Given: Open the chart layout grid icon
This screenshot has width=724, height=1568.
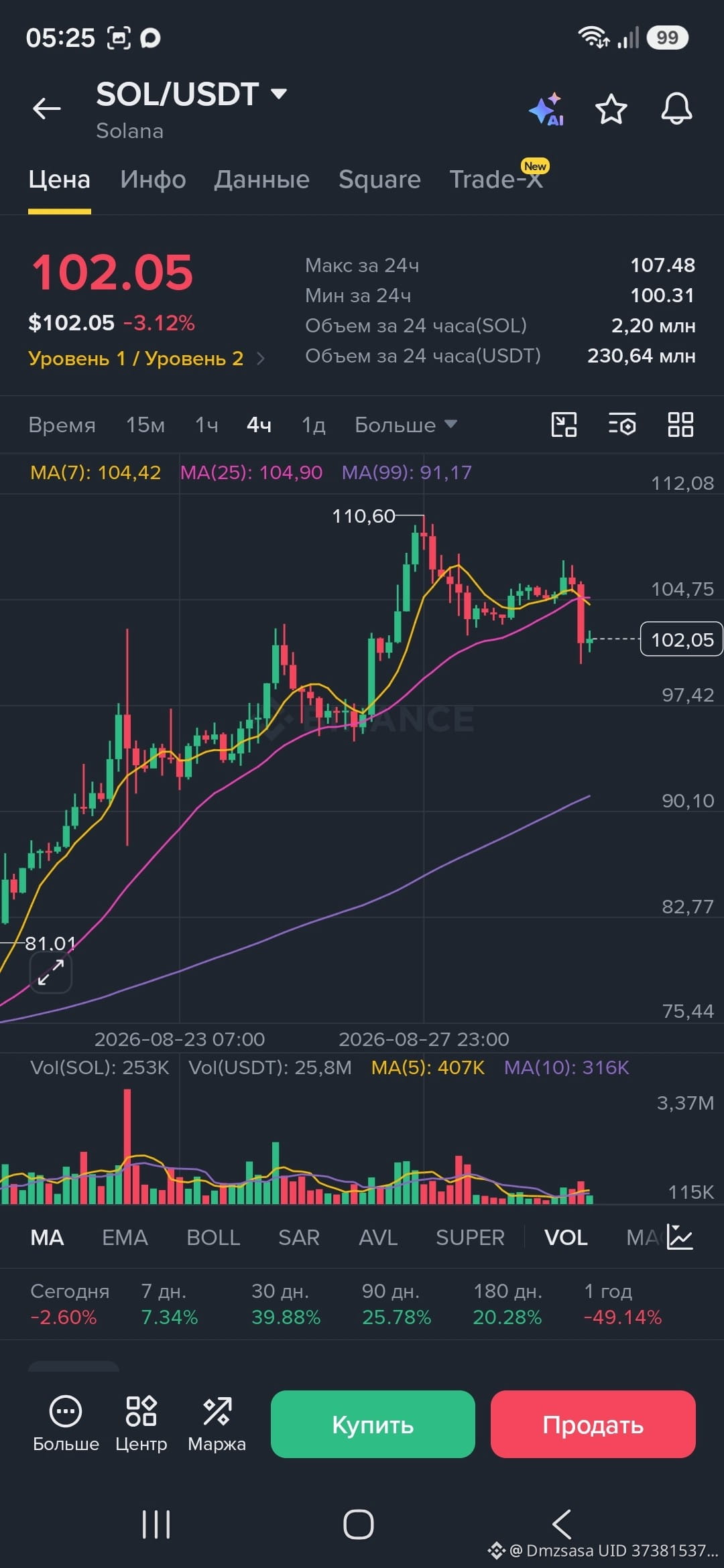Looking at the screenshot, I should [x=680, y=425].
